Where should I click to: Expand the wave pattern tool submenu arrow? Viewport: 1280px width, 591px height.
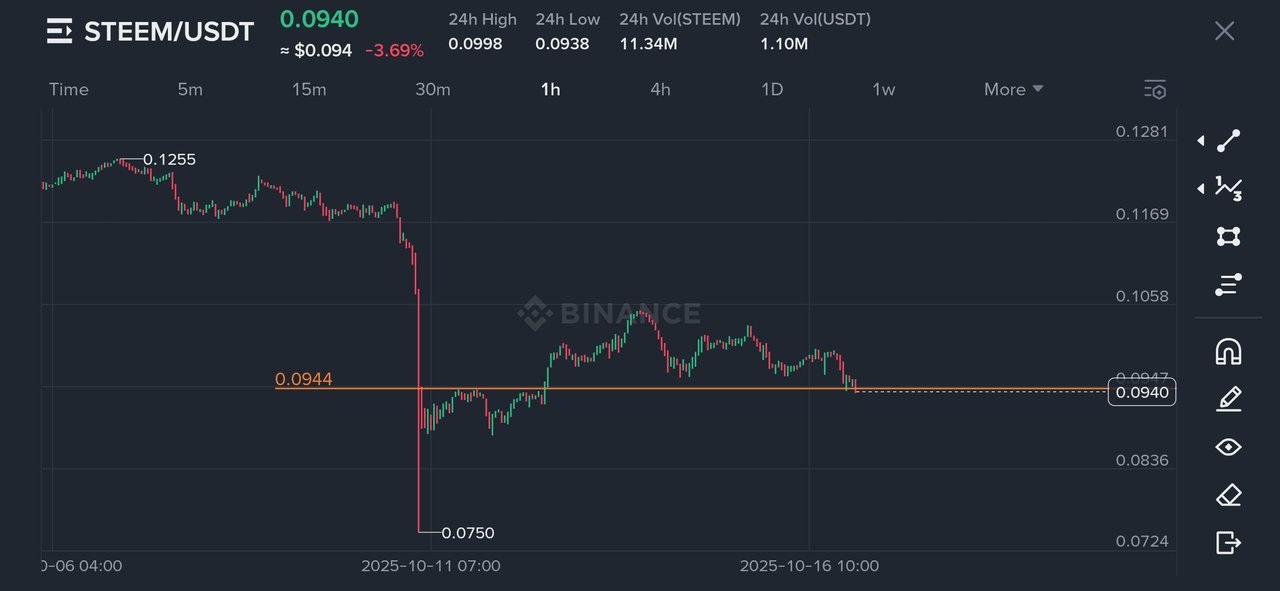pyautogui.click(x=1201, y=188)
